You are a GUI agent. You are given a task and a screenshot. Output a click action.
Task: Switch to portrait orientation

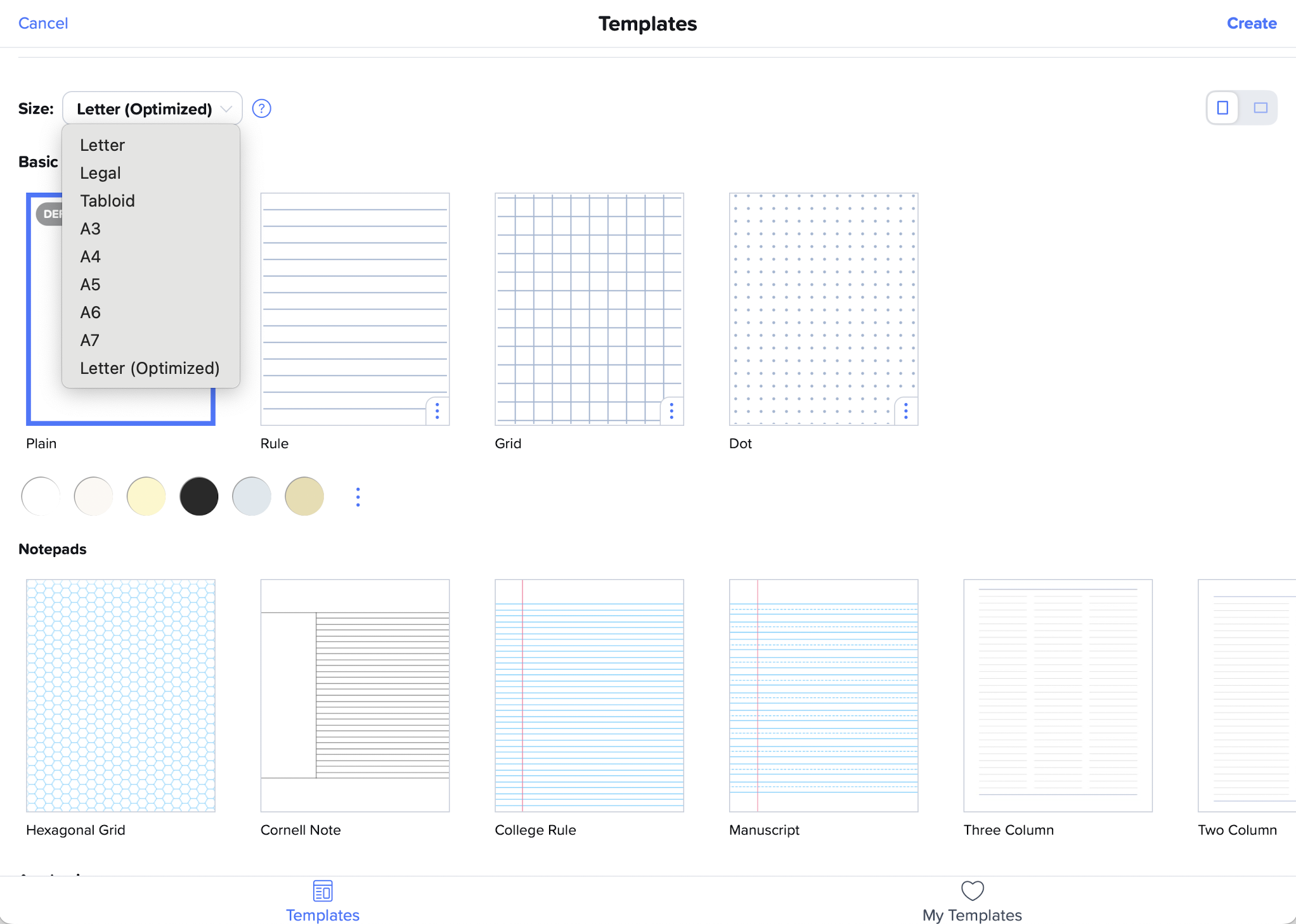[1223, 108]
